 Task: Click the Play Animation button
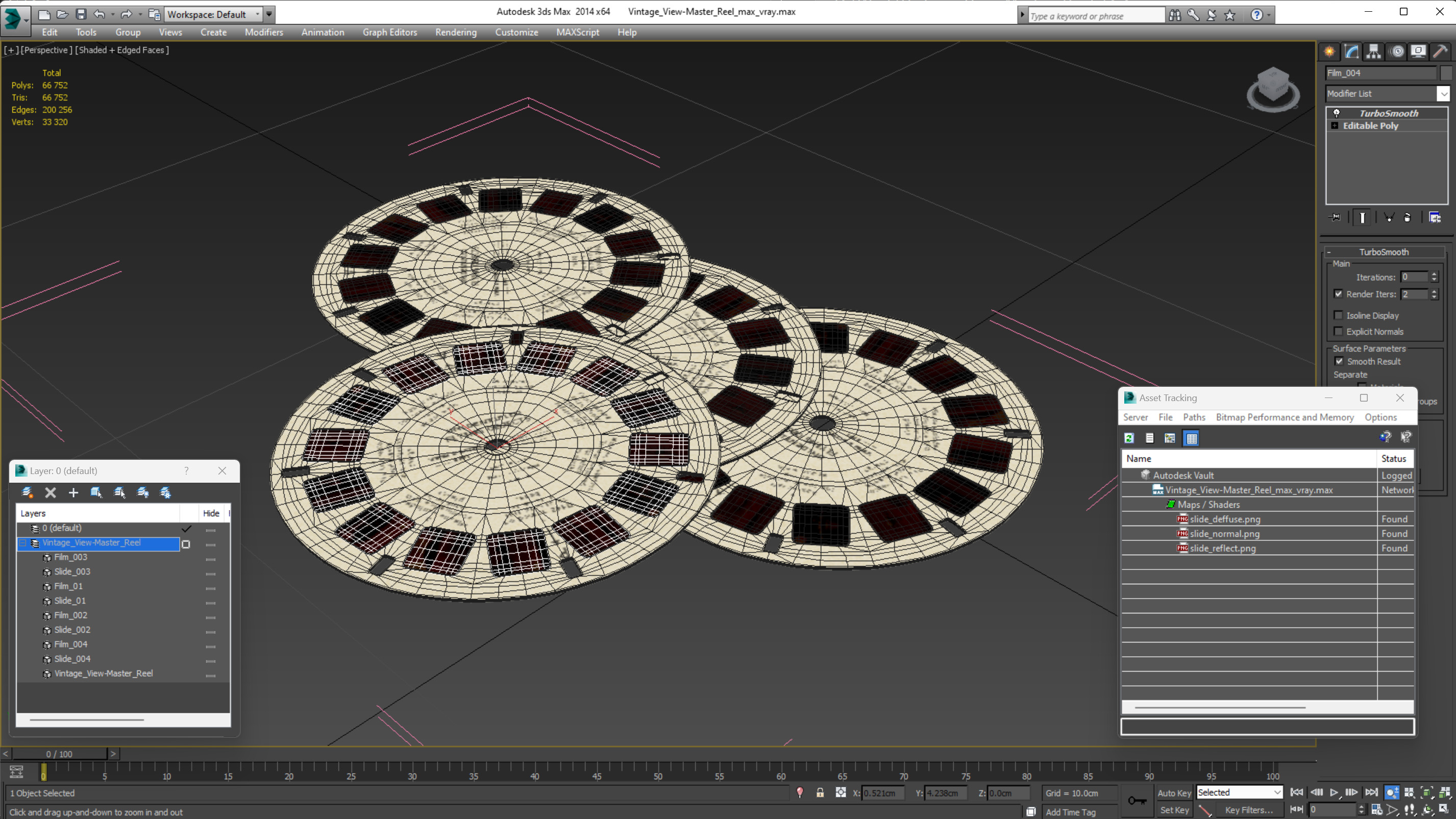click(x=1334, y=792)
